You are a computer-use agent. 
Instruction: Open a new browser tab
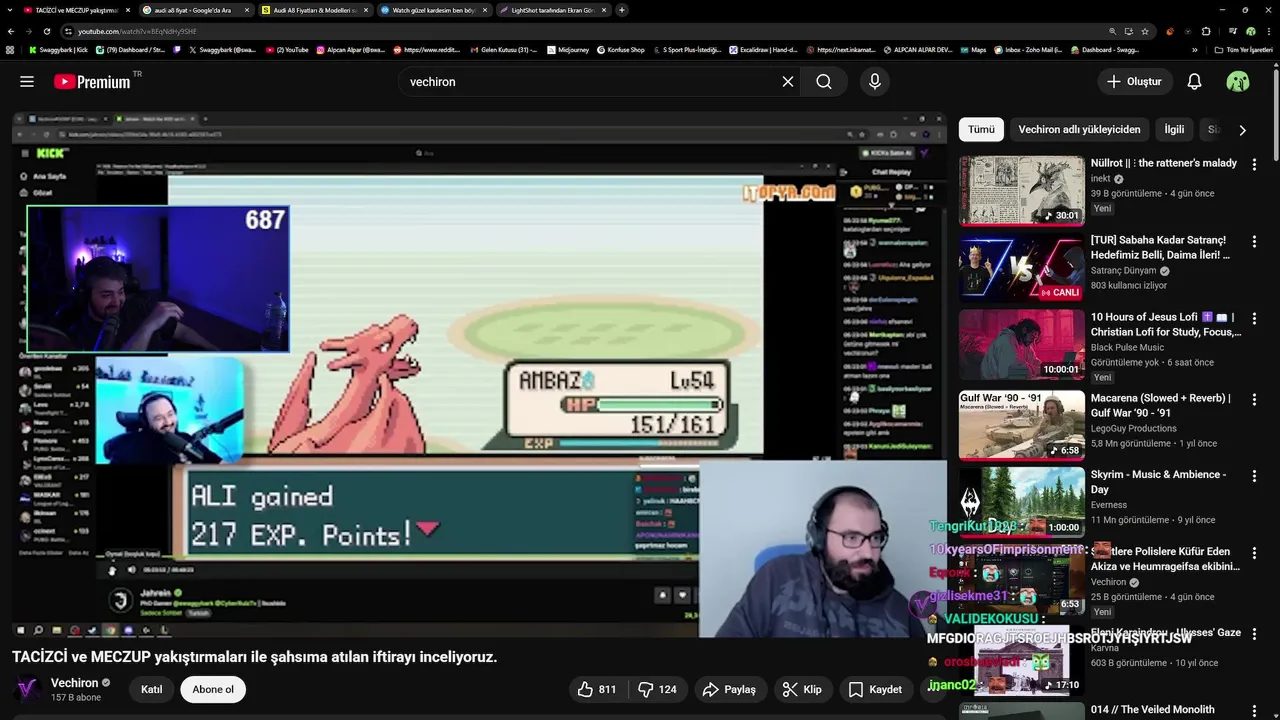pyautogui.click(x=622, y=10)
